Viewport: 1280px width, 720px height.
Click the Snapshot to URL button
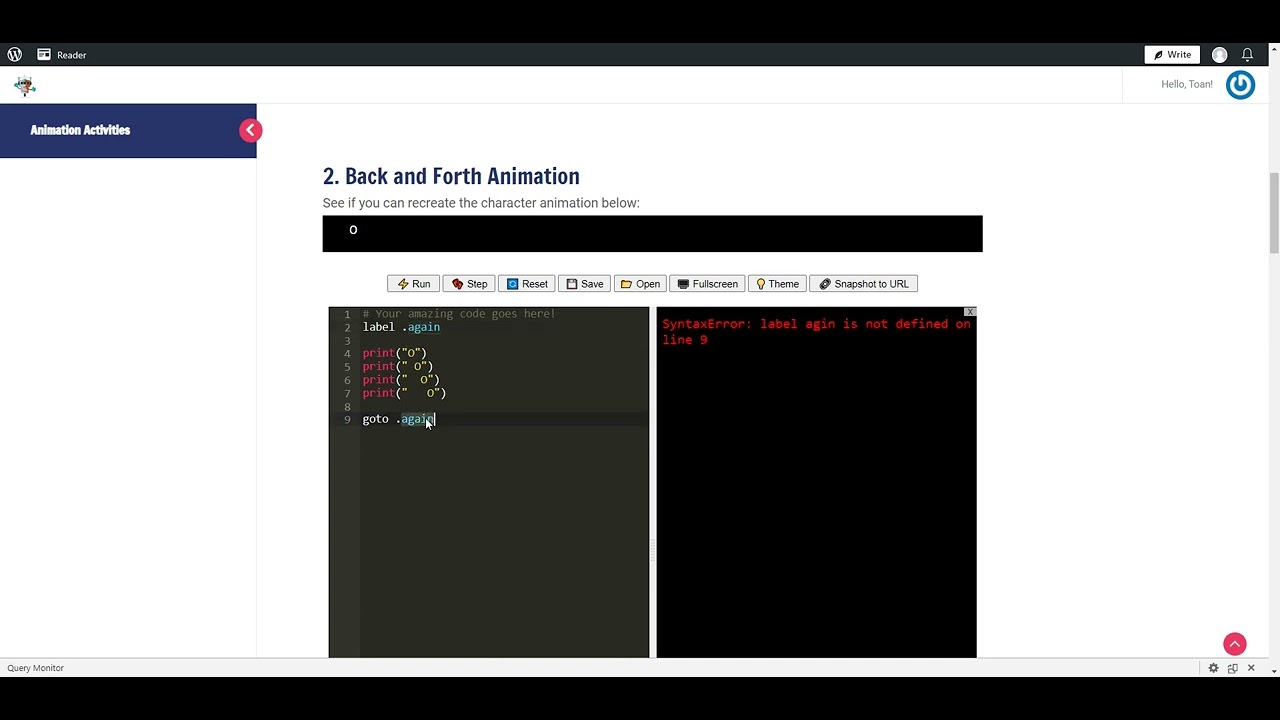coord(863,284)
